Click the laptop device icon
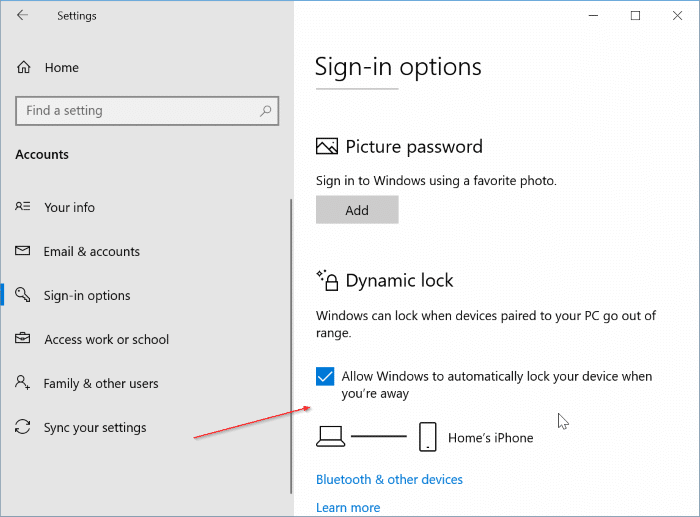The width and height of the screenshot is (700, 517). click(330, 437)
